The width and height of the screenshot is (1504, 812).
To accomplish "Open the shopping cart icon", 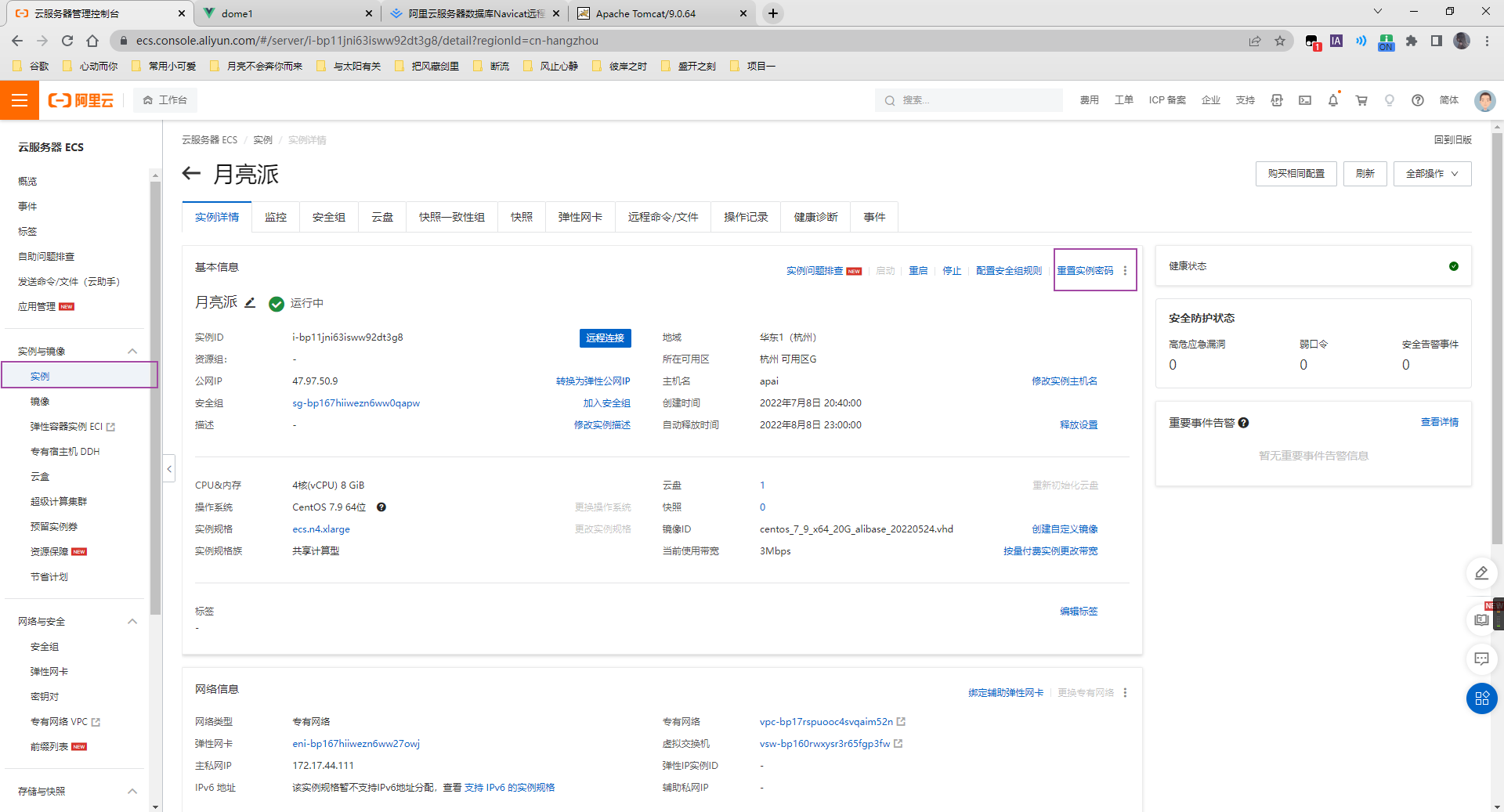I will (1361, 100).
